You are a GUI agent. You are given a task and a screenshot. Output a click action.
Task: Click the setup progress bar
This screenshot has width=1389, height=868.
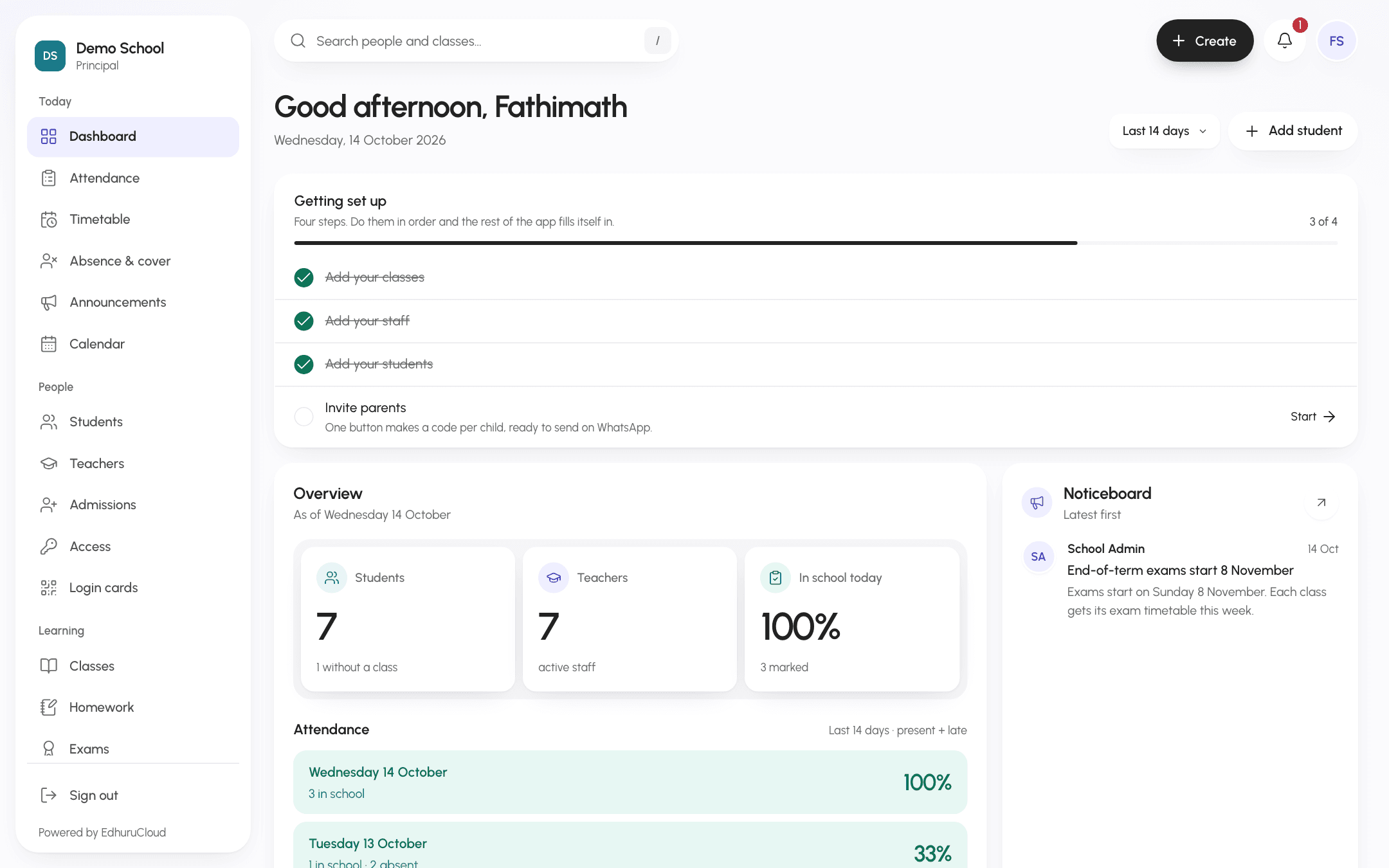pyautogui.click(x=815, y=243)
